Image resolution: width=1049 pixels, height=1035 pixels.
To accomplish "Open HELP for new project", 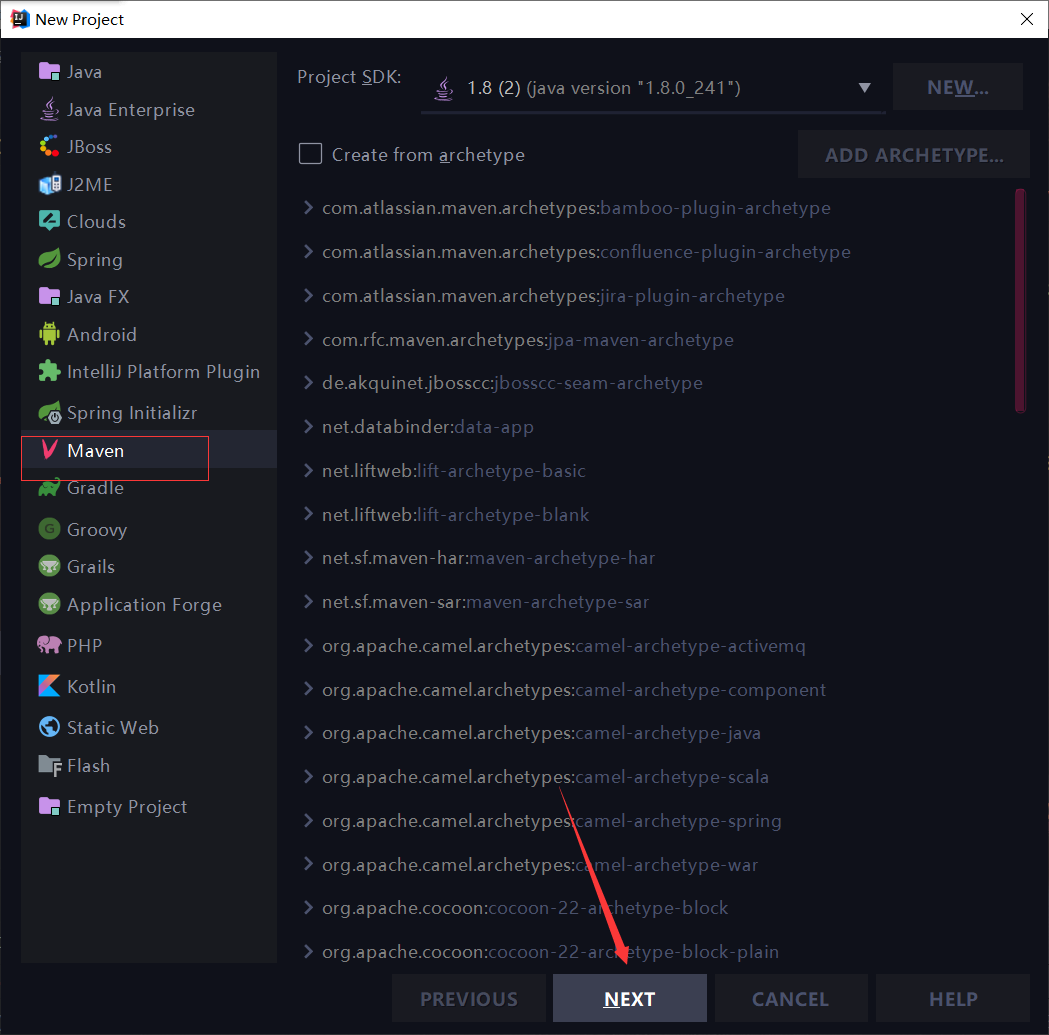I will 953,998.
